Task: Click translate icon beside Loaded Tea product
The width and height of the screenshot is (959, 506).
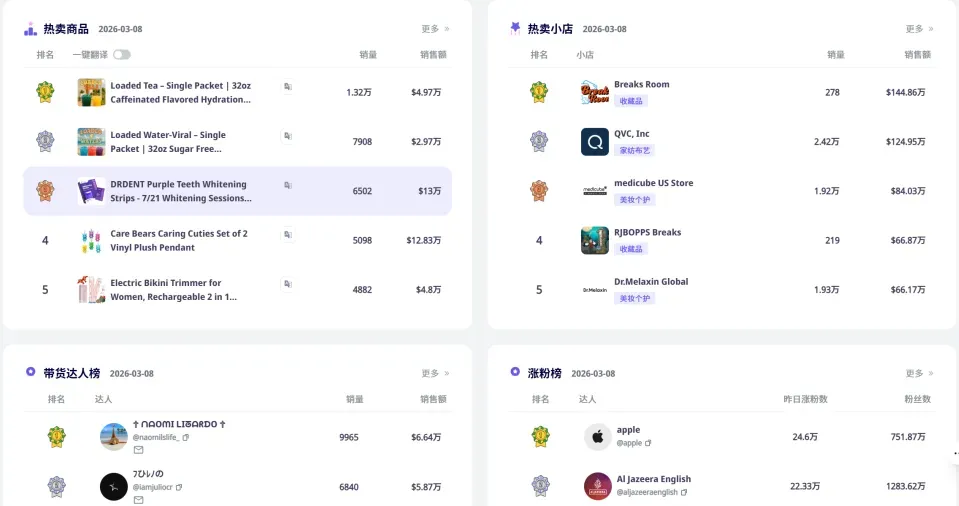Action: point(287,87)
